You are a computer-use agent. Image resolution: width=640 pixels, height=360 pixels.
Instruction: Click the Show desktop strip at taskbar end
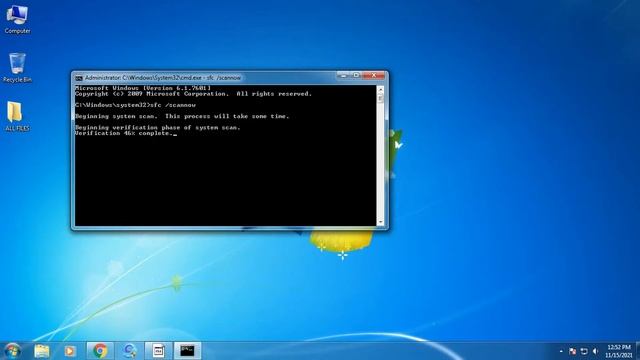tap(638, 351)
